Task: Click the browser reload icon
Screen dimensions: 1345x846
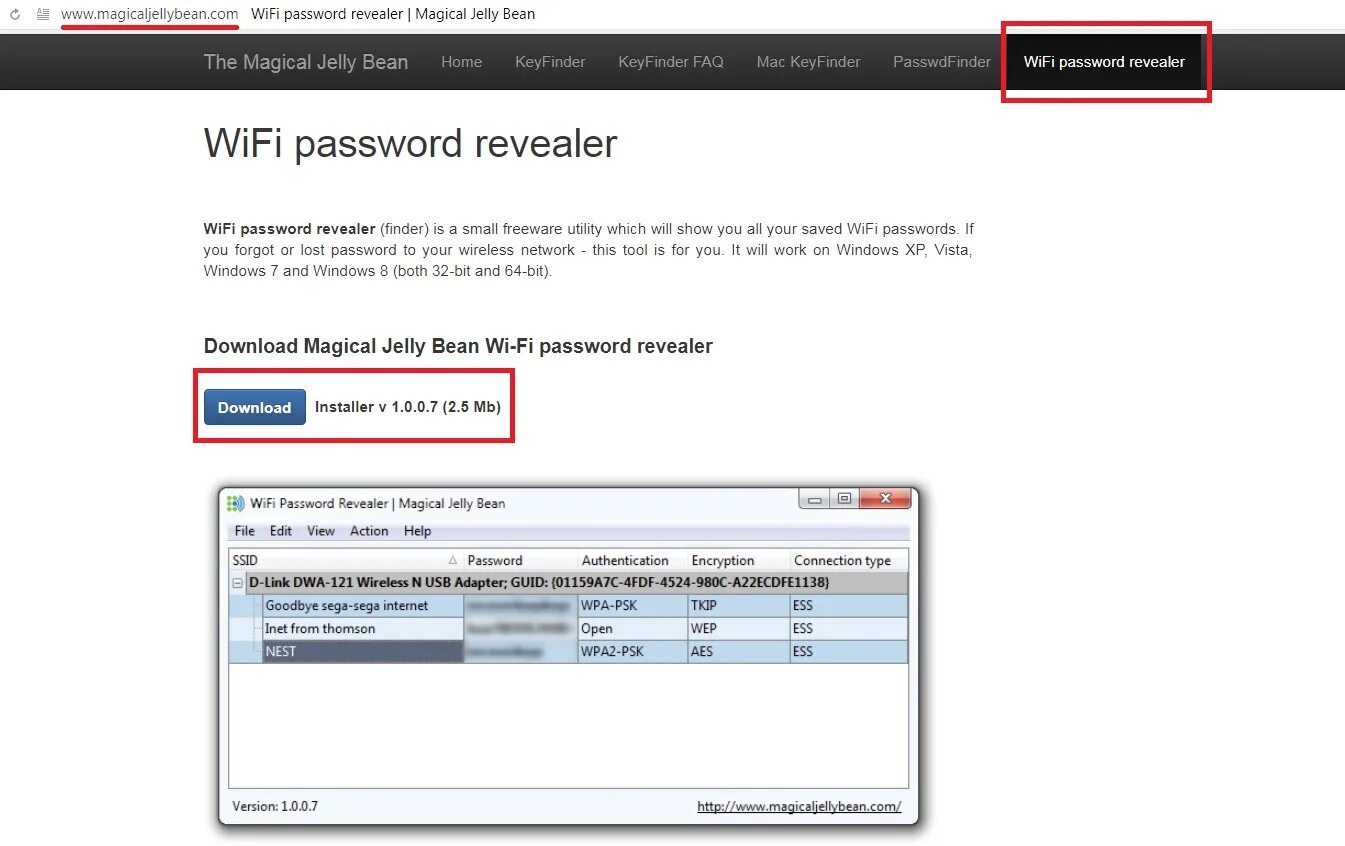Action: (x=15, y=14)
